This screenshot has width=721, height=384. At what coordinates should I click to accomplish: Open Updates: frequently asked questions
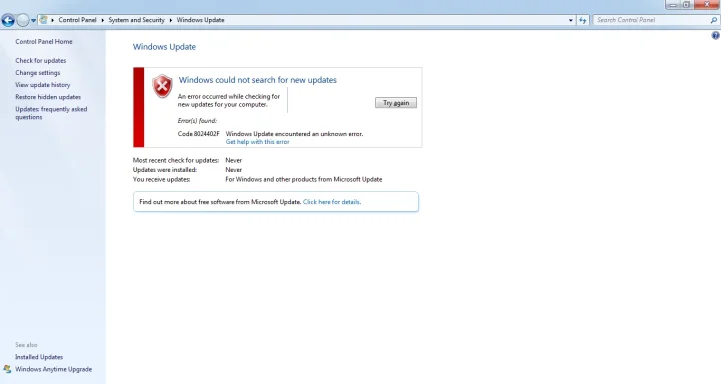pos(51,113)
